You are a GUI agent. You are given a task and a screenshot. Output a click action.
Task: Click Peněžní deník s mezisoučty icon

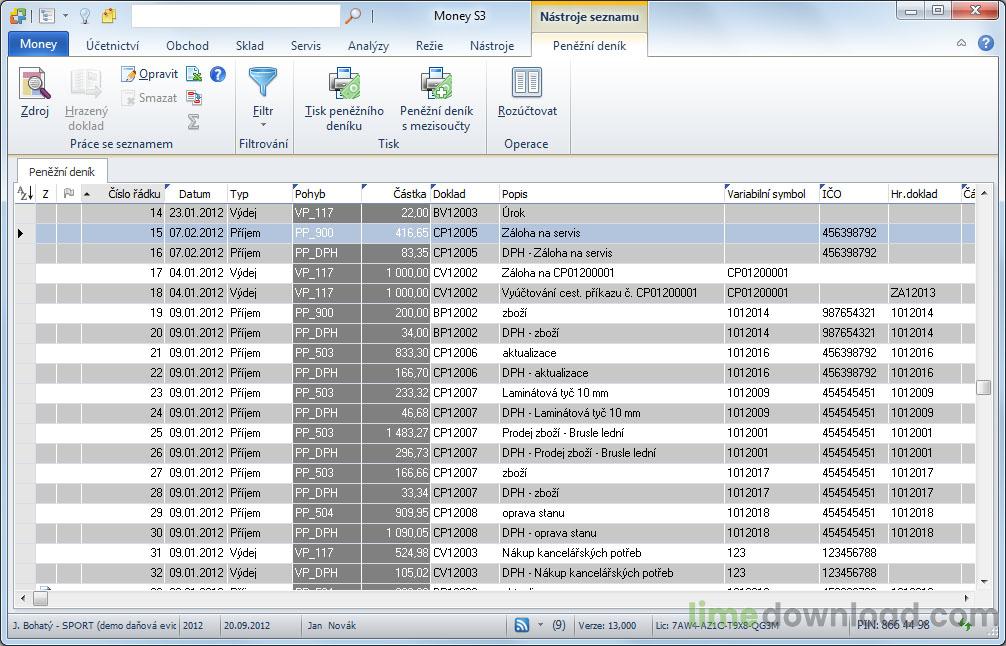[436, 83]
